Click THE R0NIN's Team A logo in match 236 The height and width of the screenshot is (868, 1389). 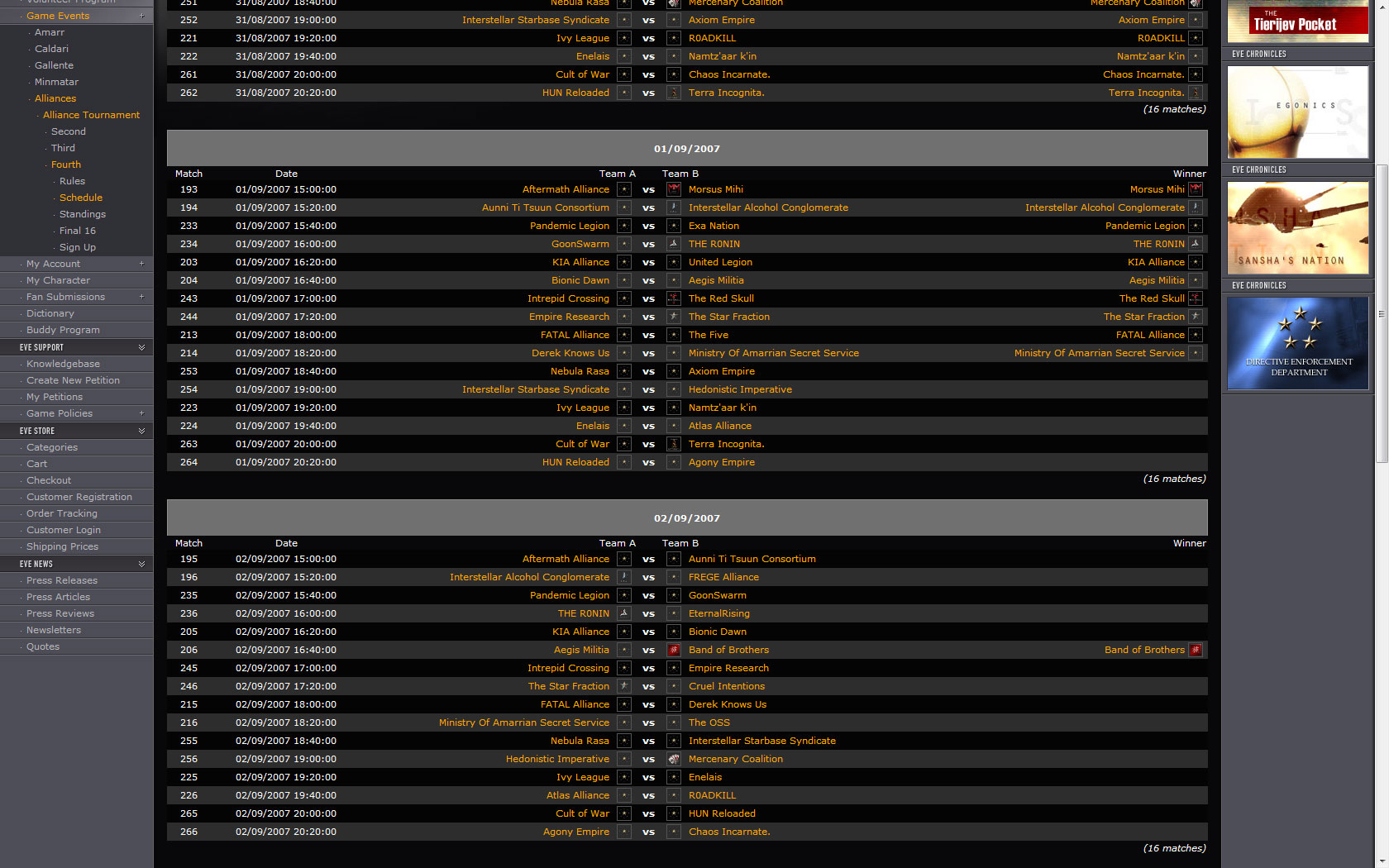coord(624,613)
